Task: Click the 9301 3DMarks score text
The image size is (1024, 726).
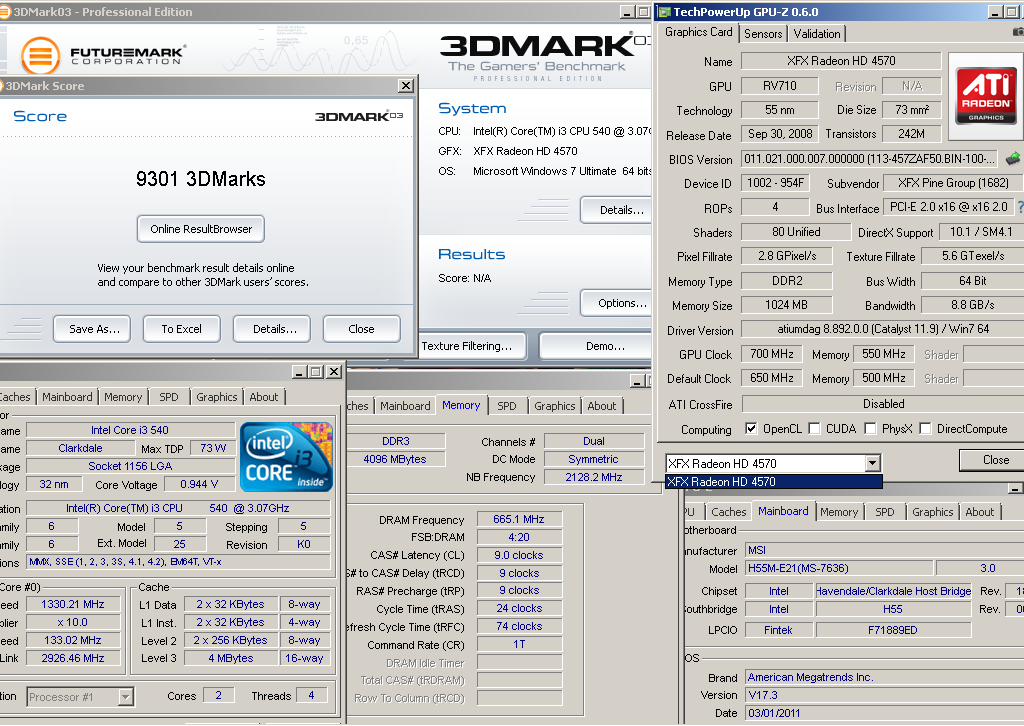Action: pos(200,179)
